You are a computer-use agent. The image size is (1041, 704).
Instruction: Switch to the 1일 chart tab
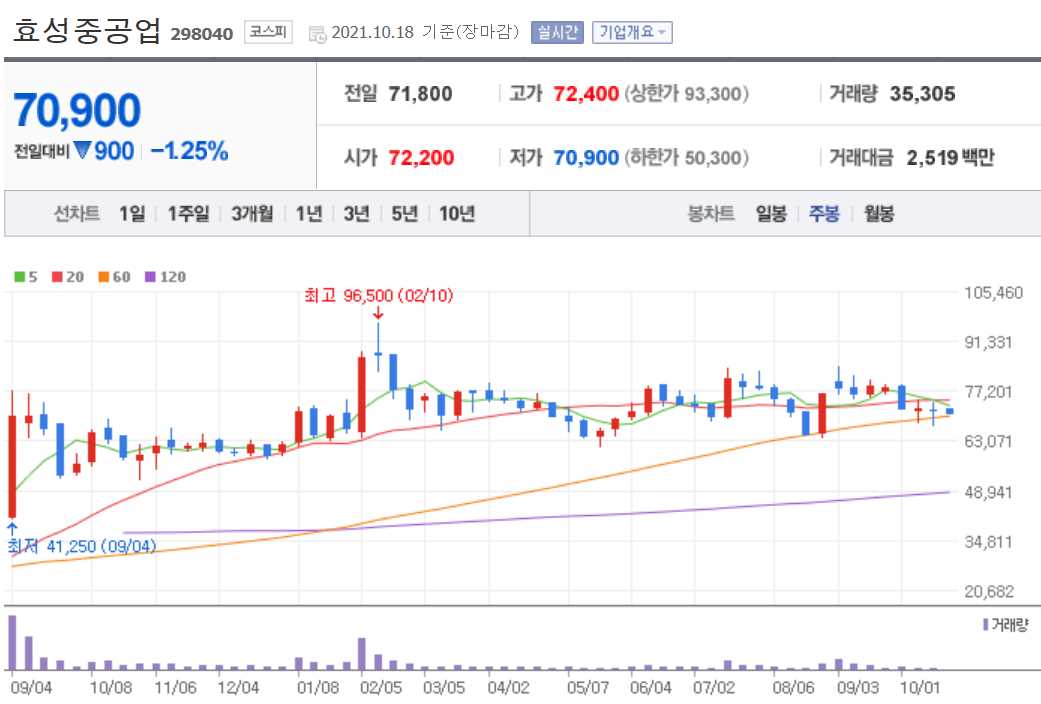pos(131,213)
